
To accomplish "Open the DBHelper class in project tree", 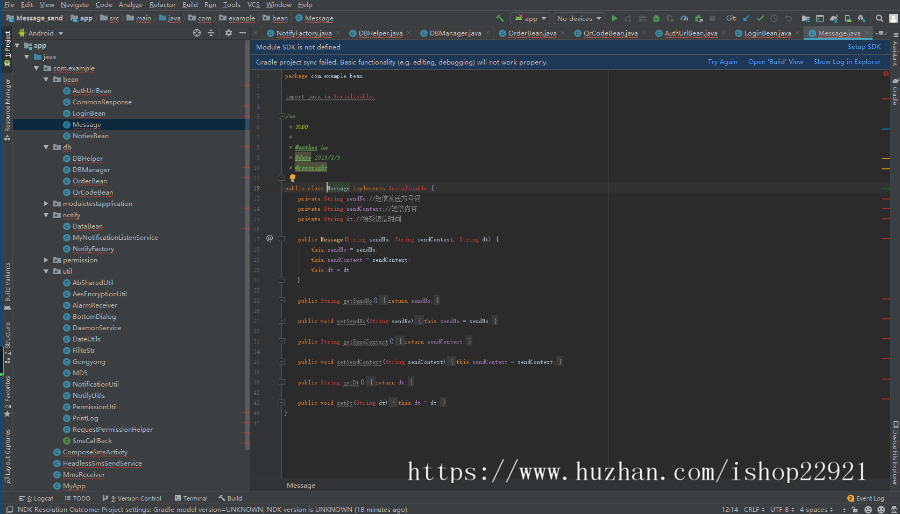I will (x=87, y=158).
